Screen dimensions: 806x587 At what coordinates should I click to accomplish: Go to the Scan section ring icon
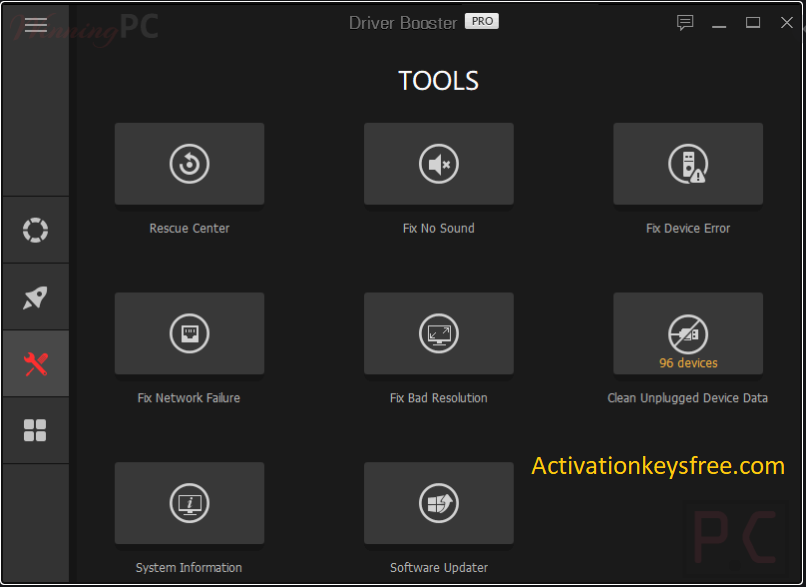coord(35,230)
